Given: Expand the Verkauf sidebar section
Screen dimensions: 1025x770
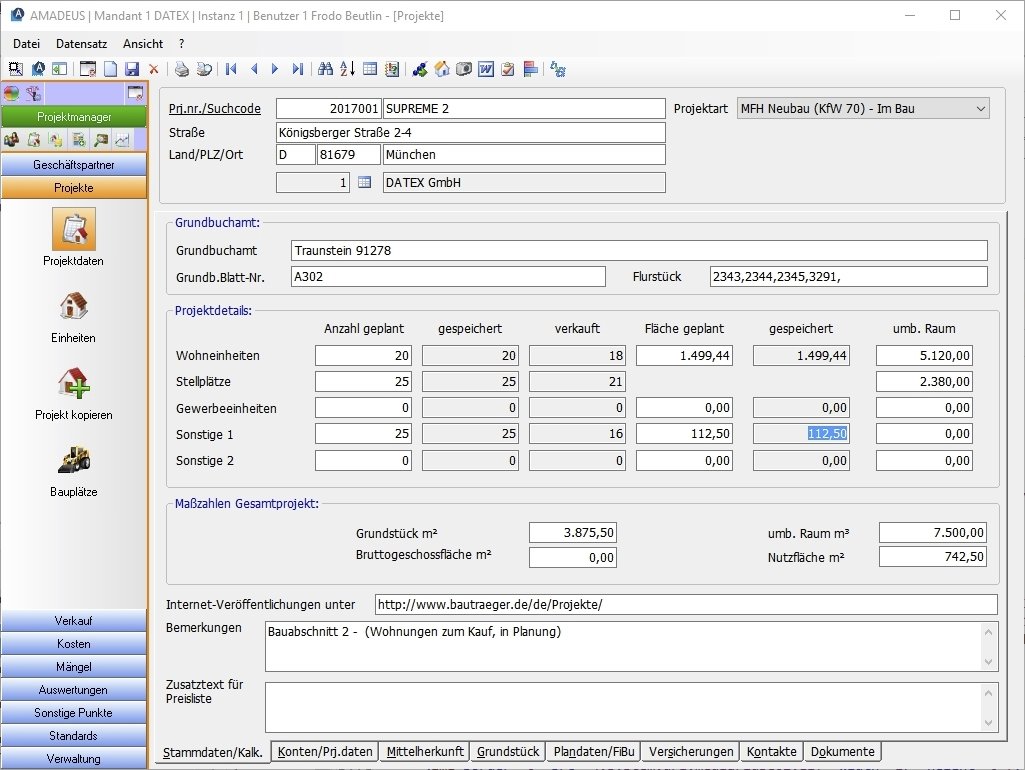Looking at the screenshot, I should pyautogui.click(x=74, y=621).
